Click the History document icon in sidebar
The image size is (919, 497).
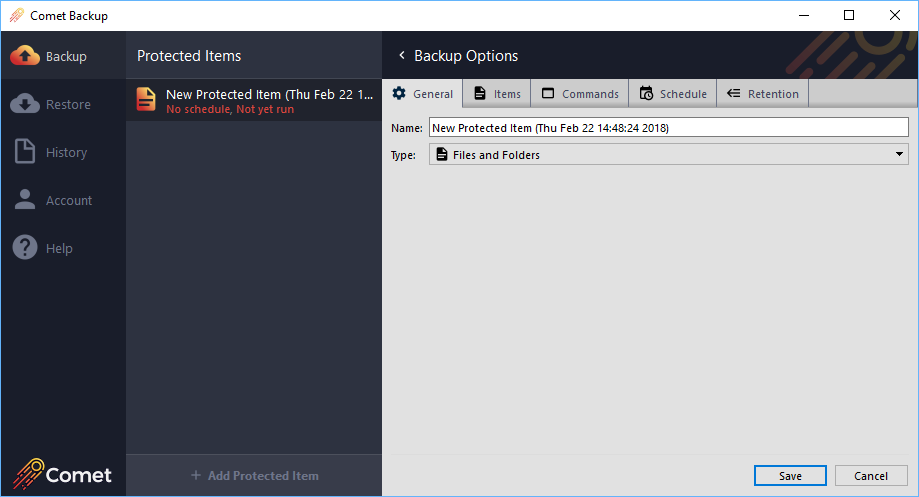click(x=25, y=152)
